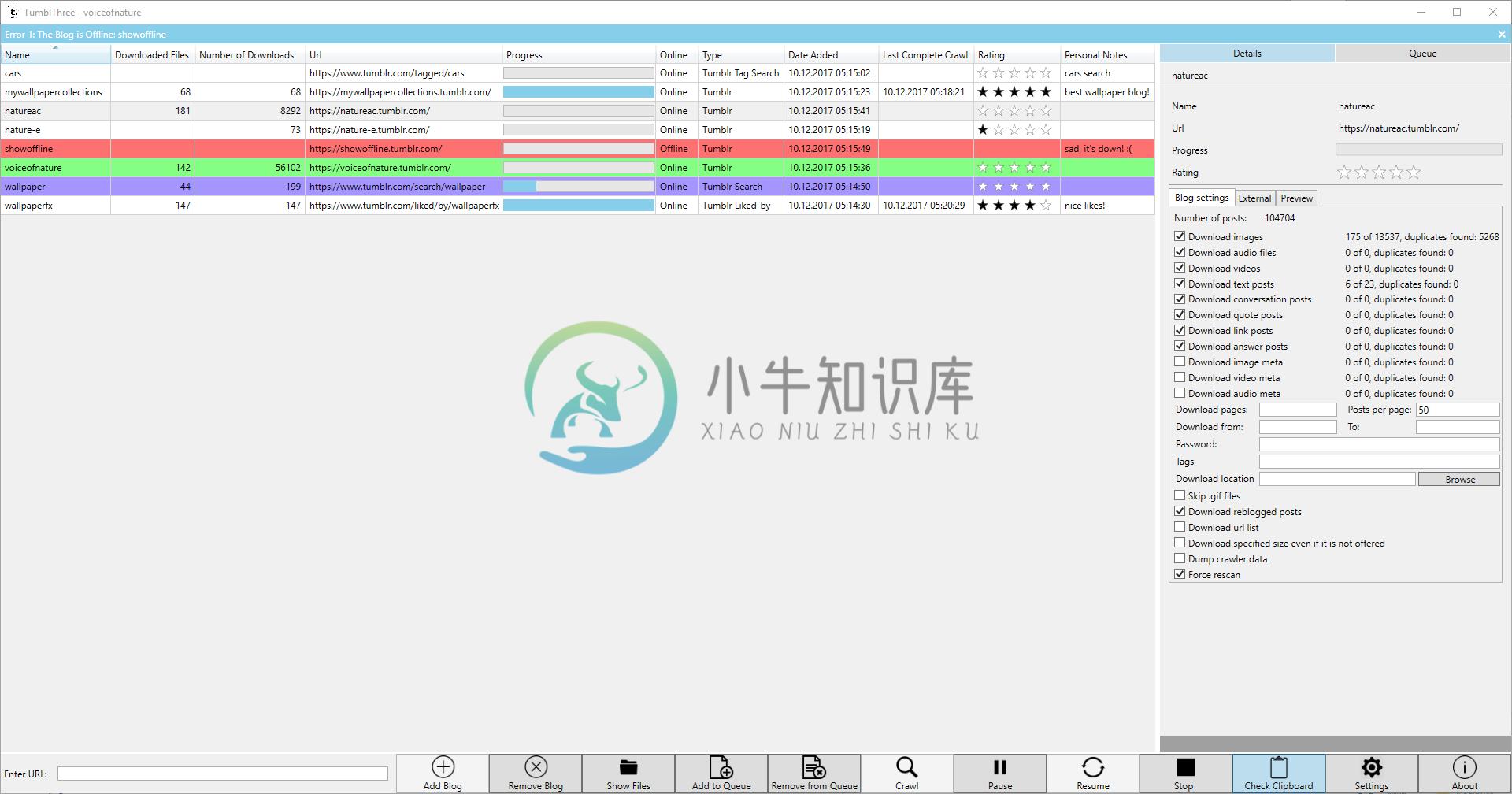Sort by Rating column header
Viewport: 1512px width, 794px height.
pyautogui.click(x=1017, y=54)
